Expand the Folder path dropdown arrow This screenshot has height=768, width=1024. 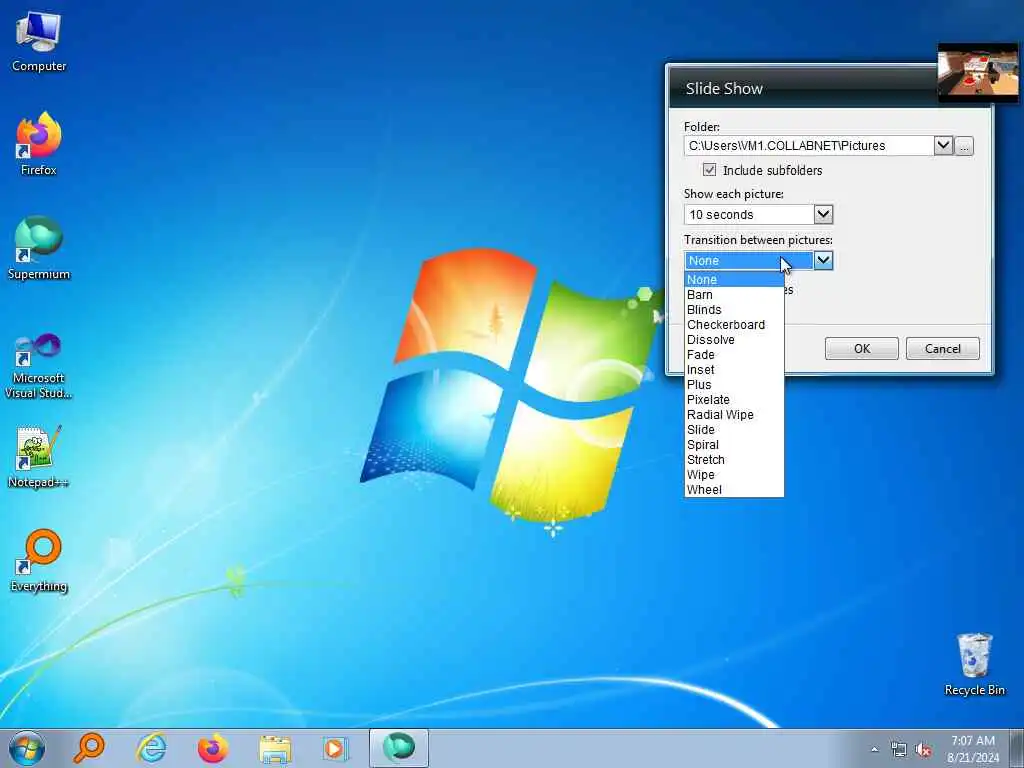943,145
